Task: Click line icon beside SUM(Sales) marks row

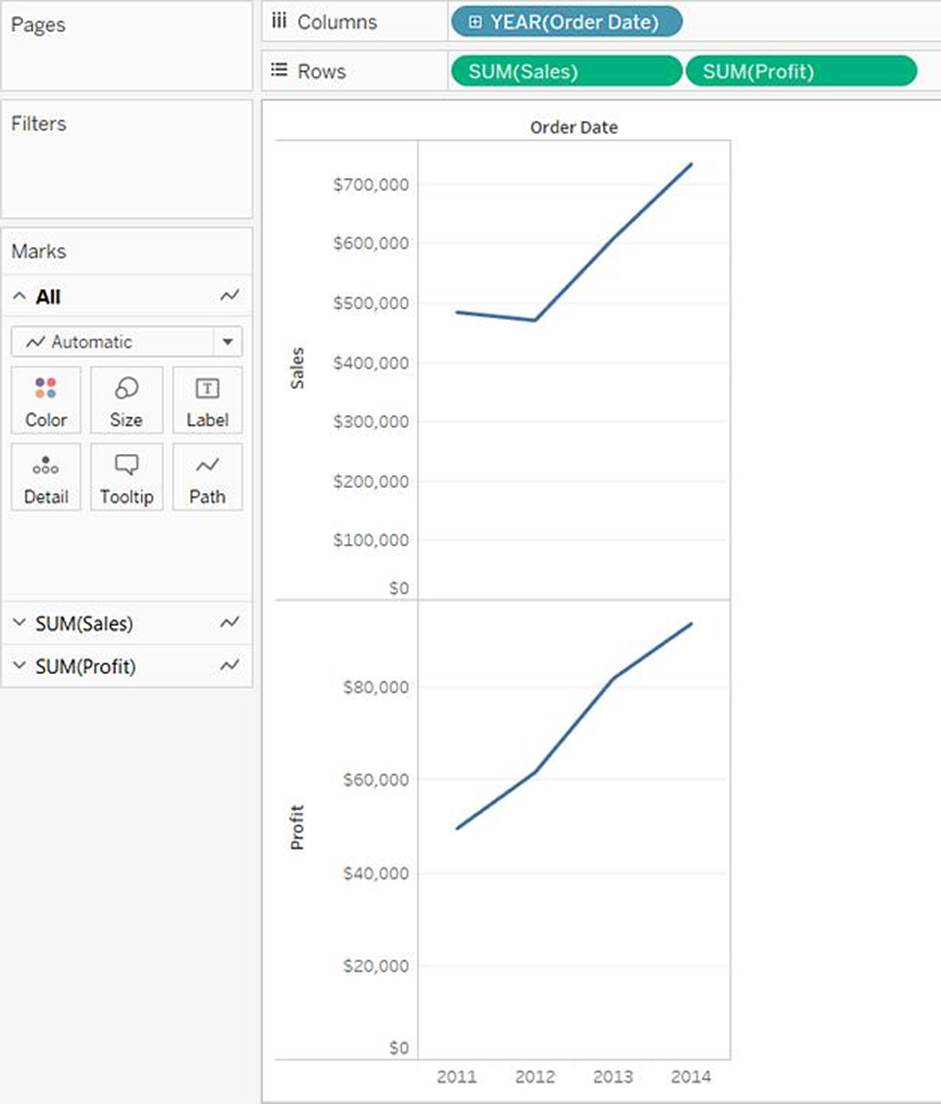Action: tap(230, 623)
